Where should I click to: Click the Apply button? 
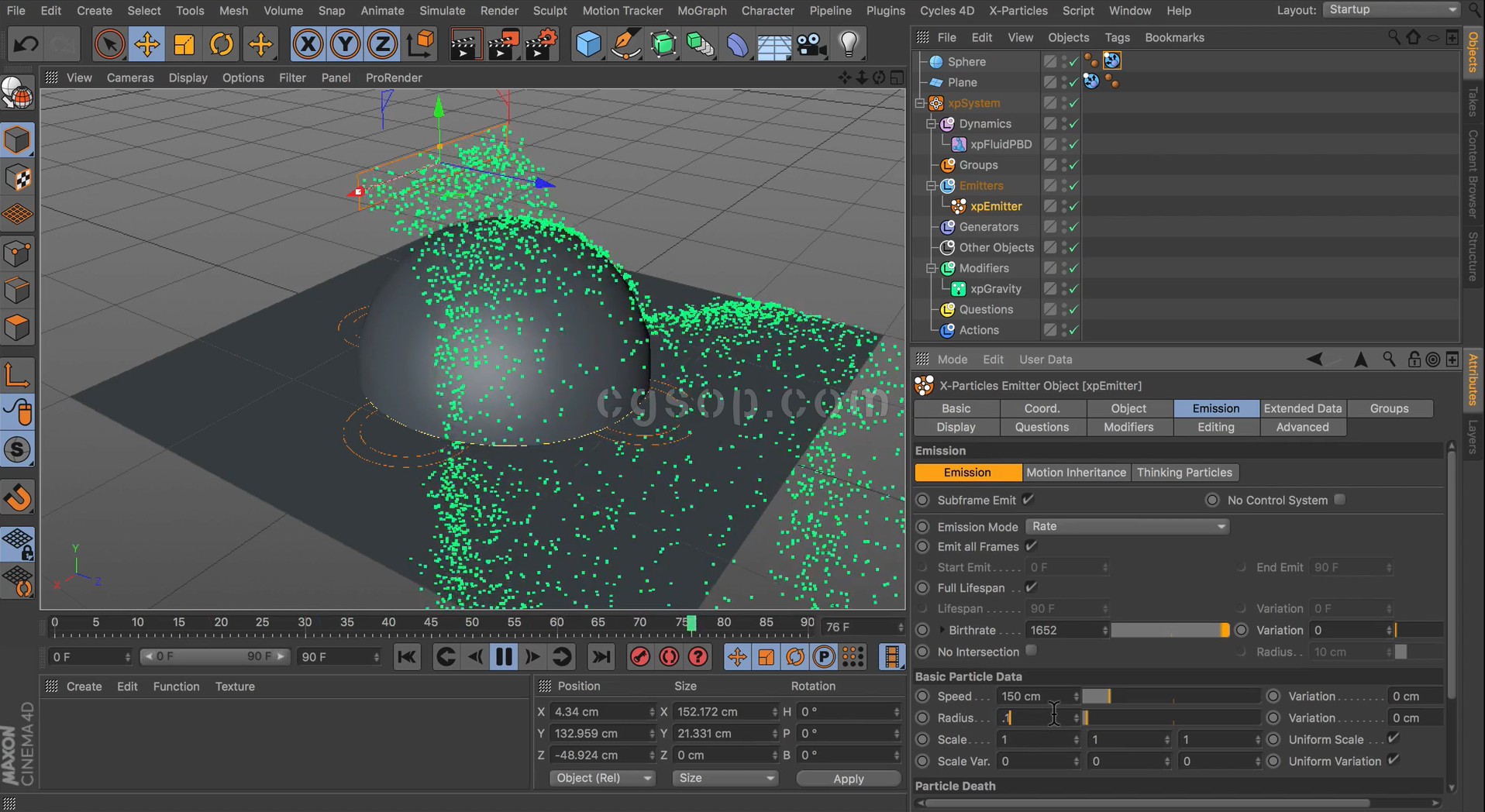848,779
